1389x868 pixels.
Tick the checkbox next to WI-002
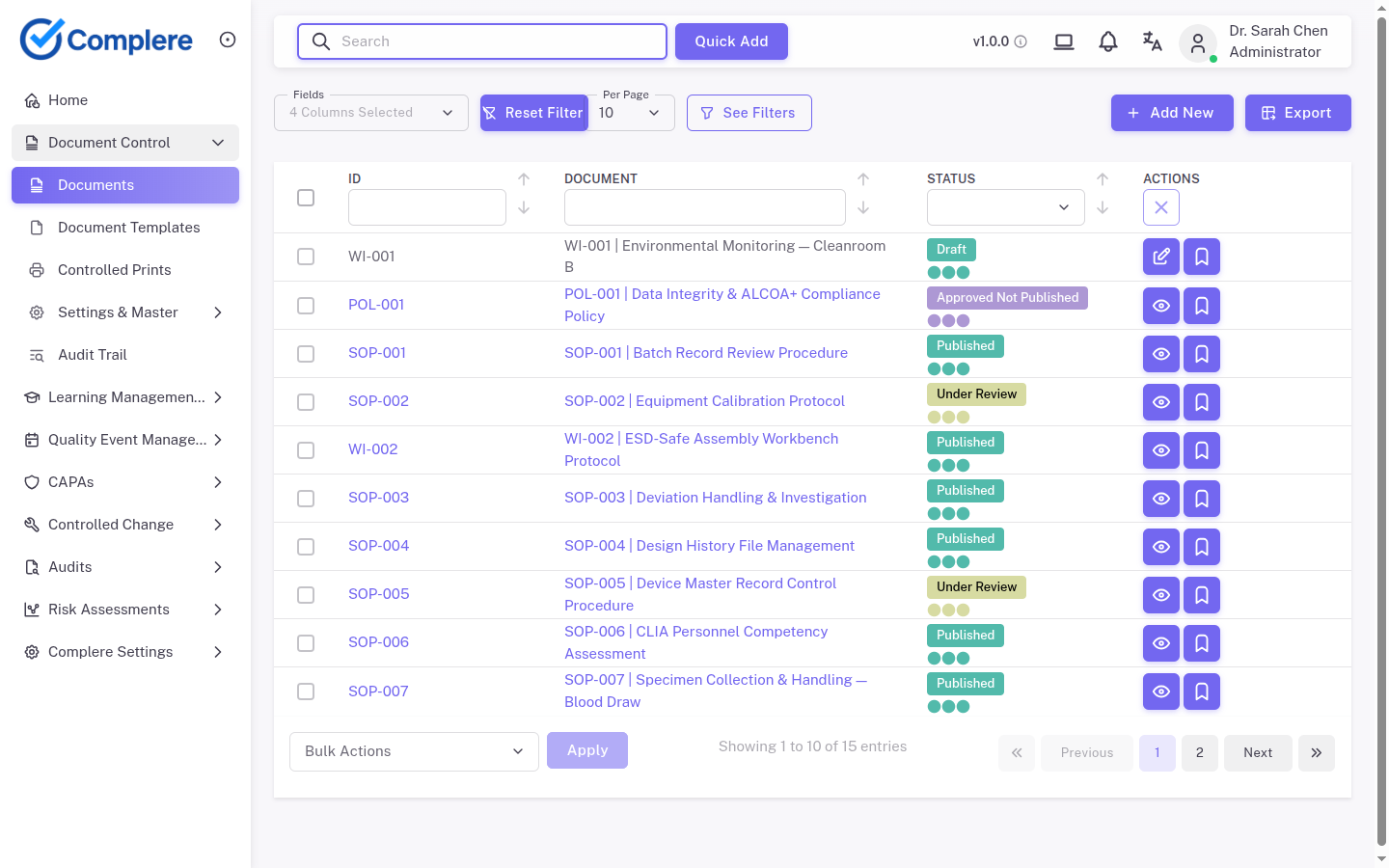(306, 449)
